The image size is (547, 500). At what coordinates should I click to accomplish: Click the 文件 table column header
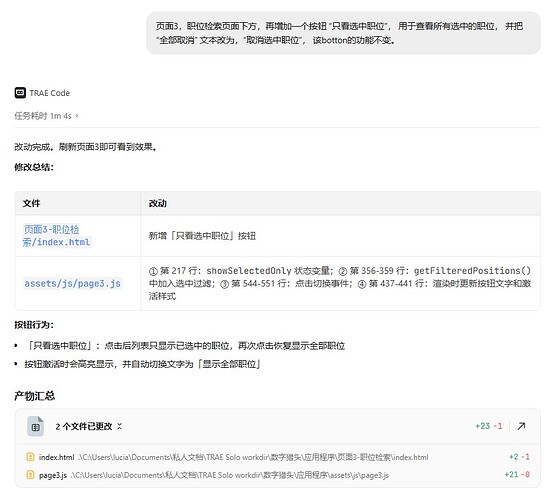tap(77, 203)
